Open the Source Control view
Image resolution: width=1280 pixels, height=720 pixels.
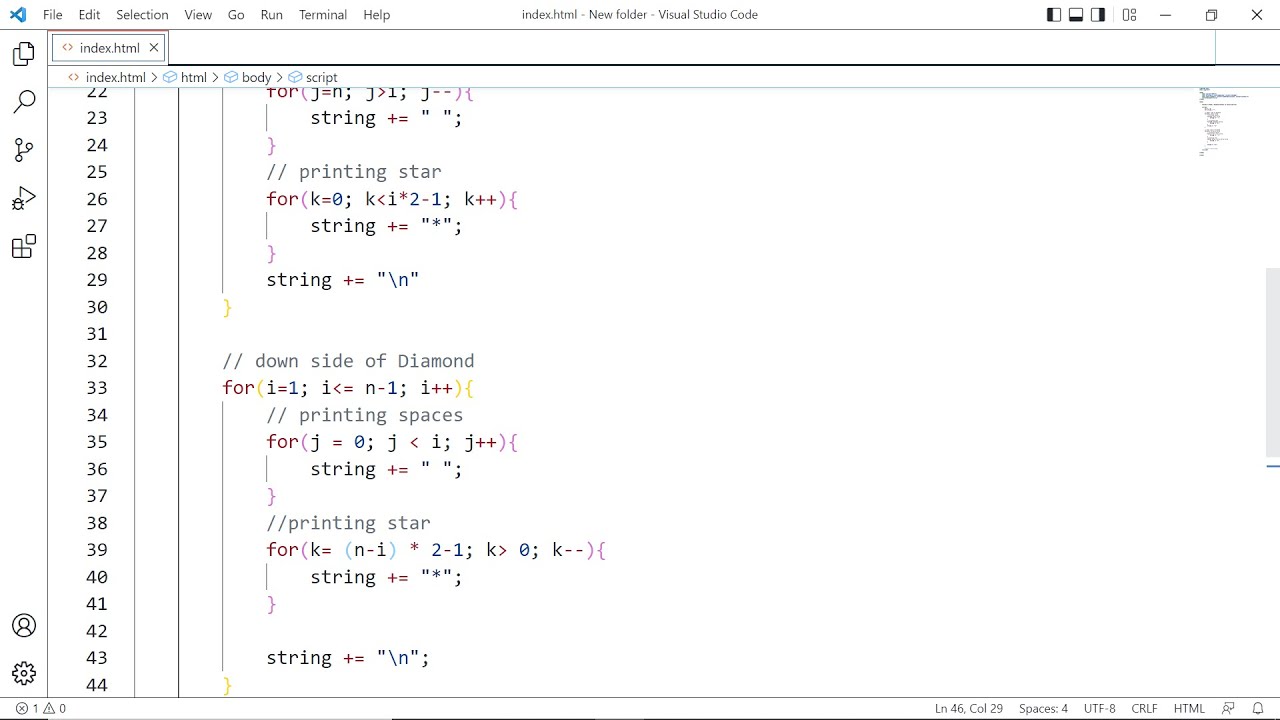click(x=24, y=150)
